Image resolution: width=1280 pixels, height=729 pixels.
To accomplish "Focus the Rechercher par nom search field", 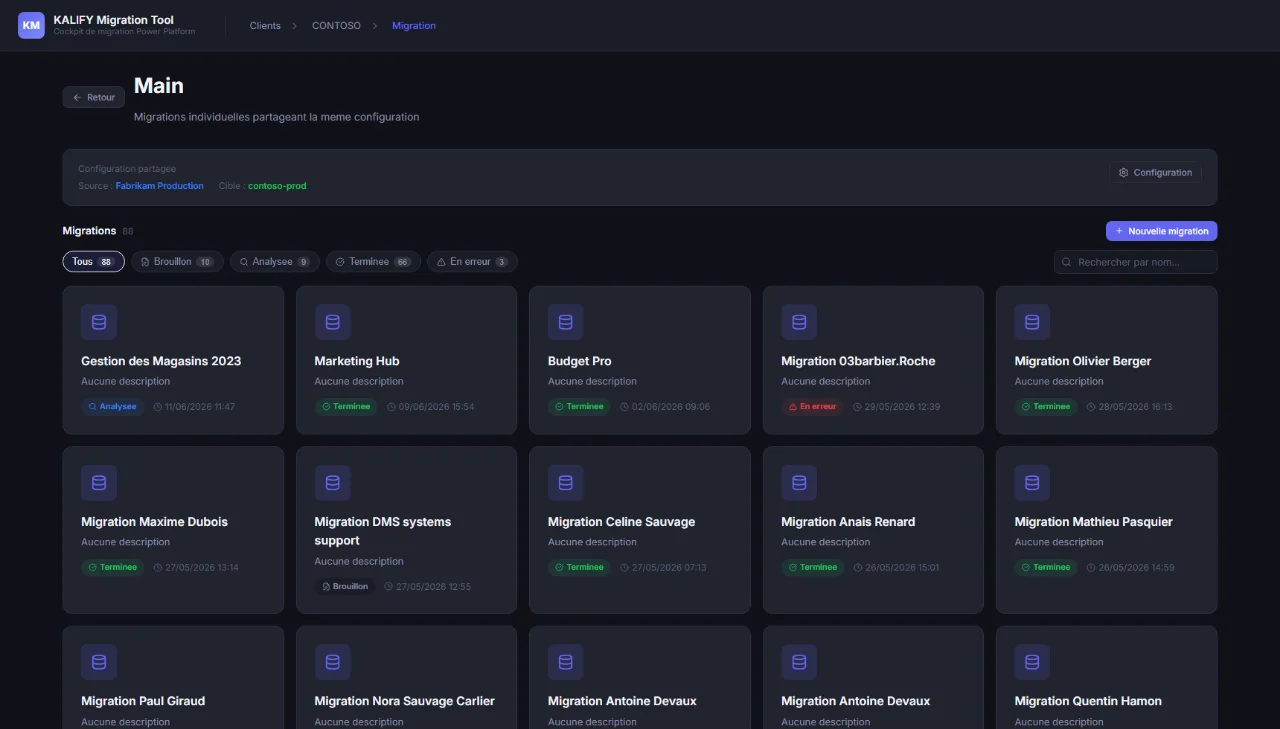I will click(1135, 262).
